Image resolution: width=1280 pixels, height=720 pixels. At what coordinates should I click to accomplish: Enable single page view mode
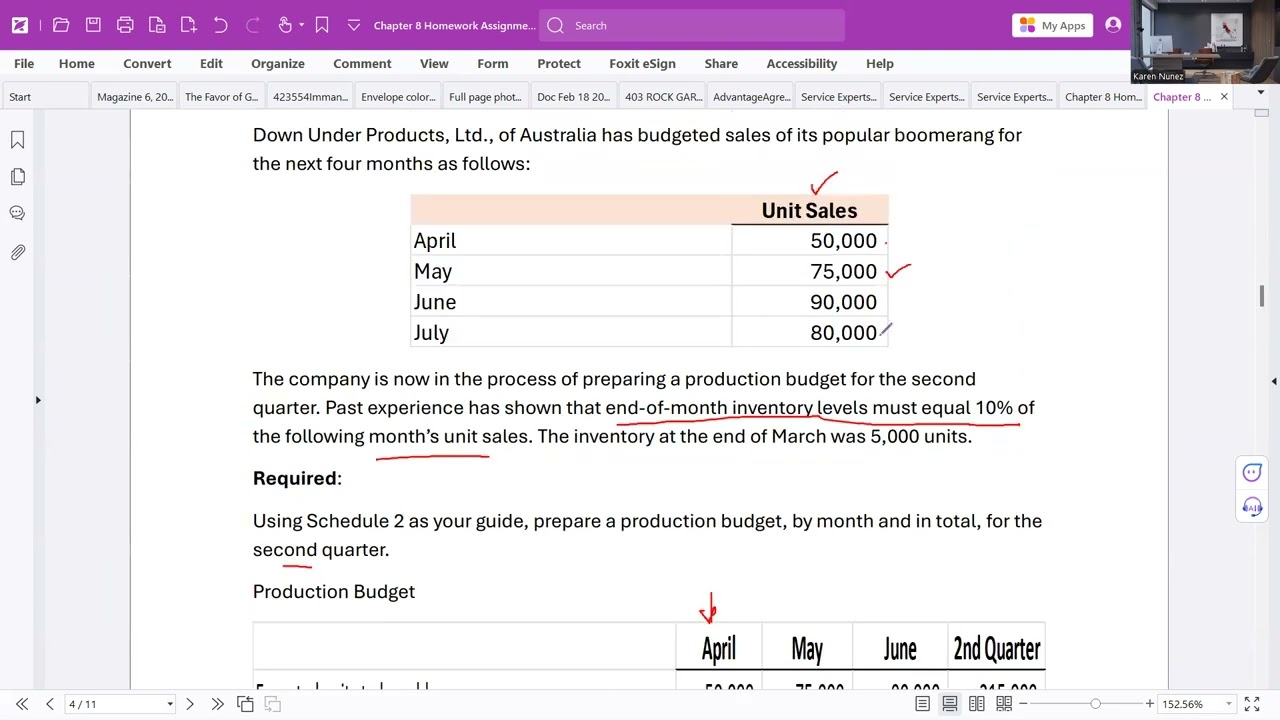[x=923, y=704]
